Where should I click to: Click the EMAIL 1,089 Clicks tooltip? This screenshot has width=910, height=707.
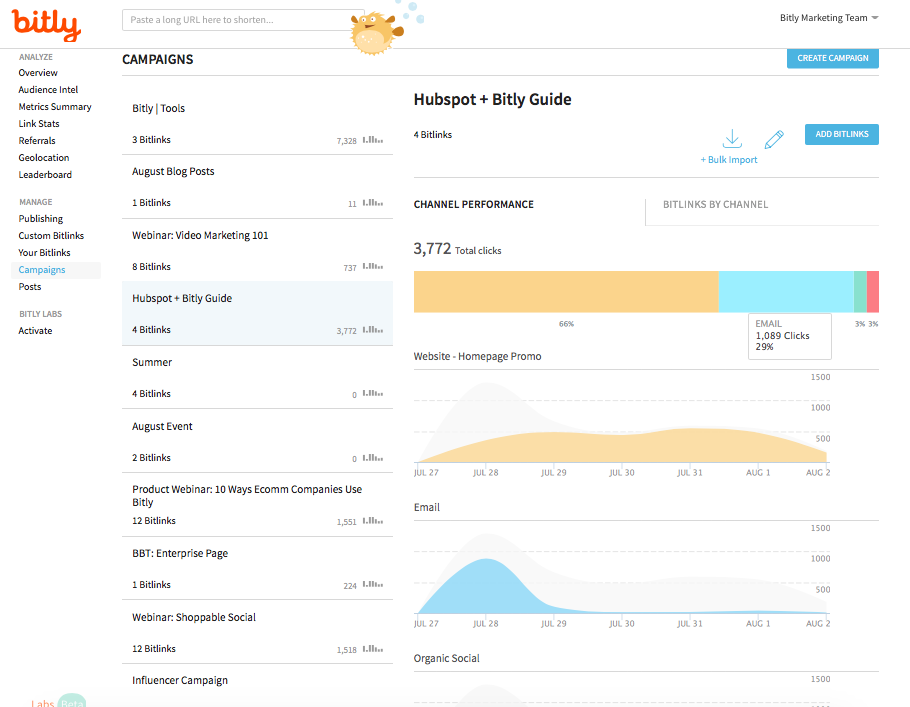789,336
